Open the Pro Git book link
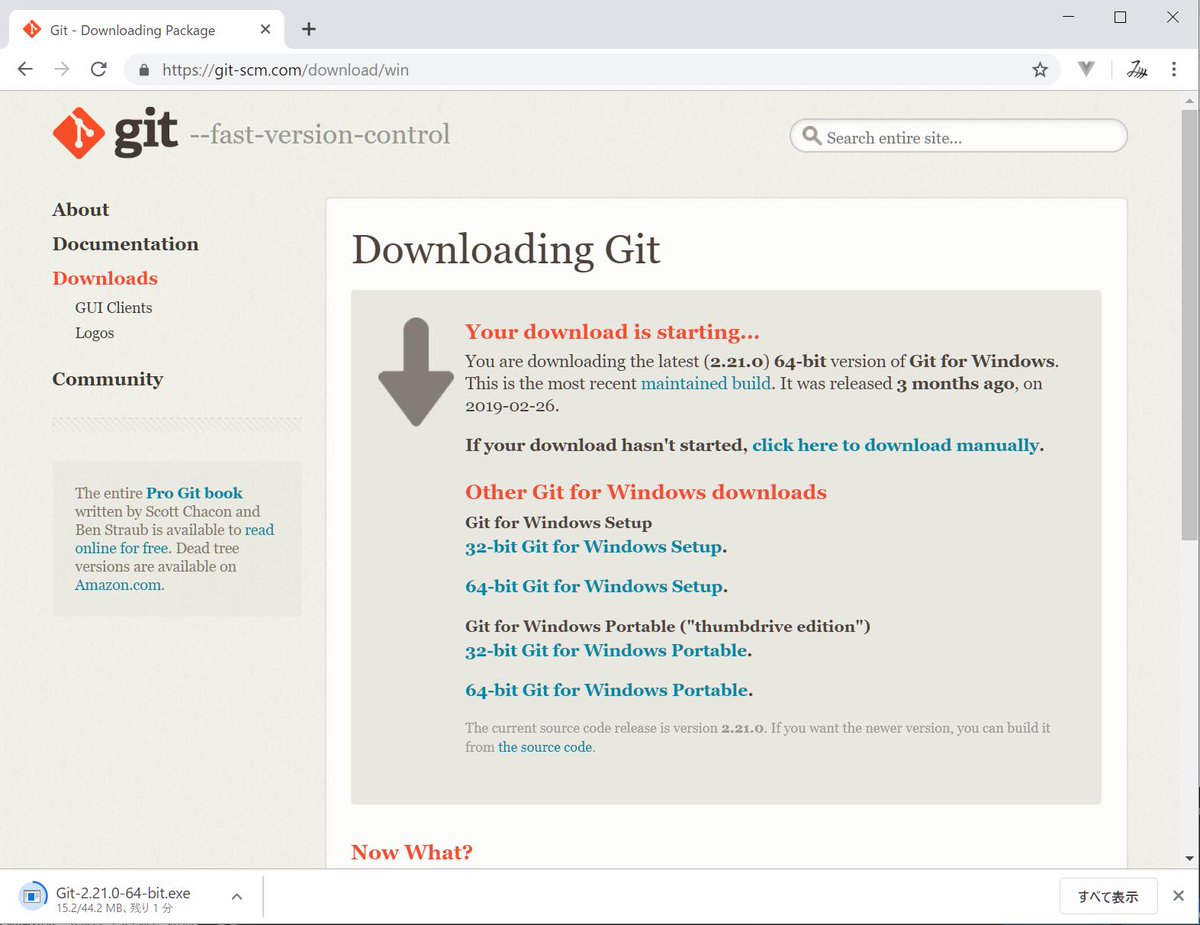This screenshot has height=925, width=1200. pos(194,493)
